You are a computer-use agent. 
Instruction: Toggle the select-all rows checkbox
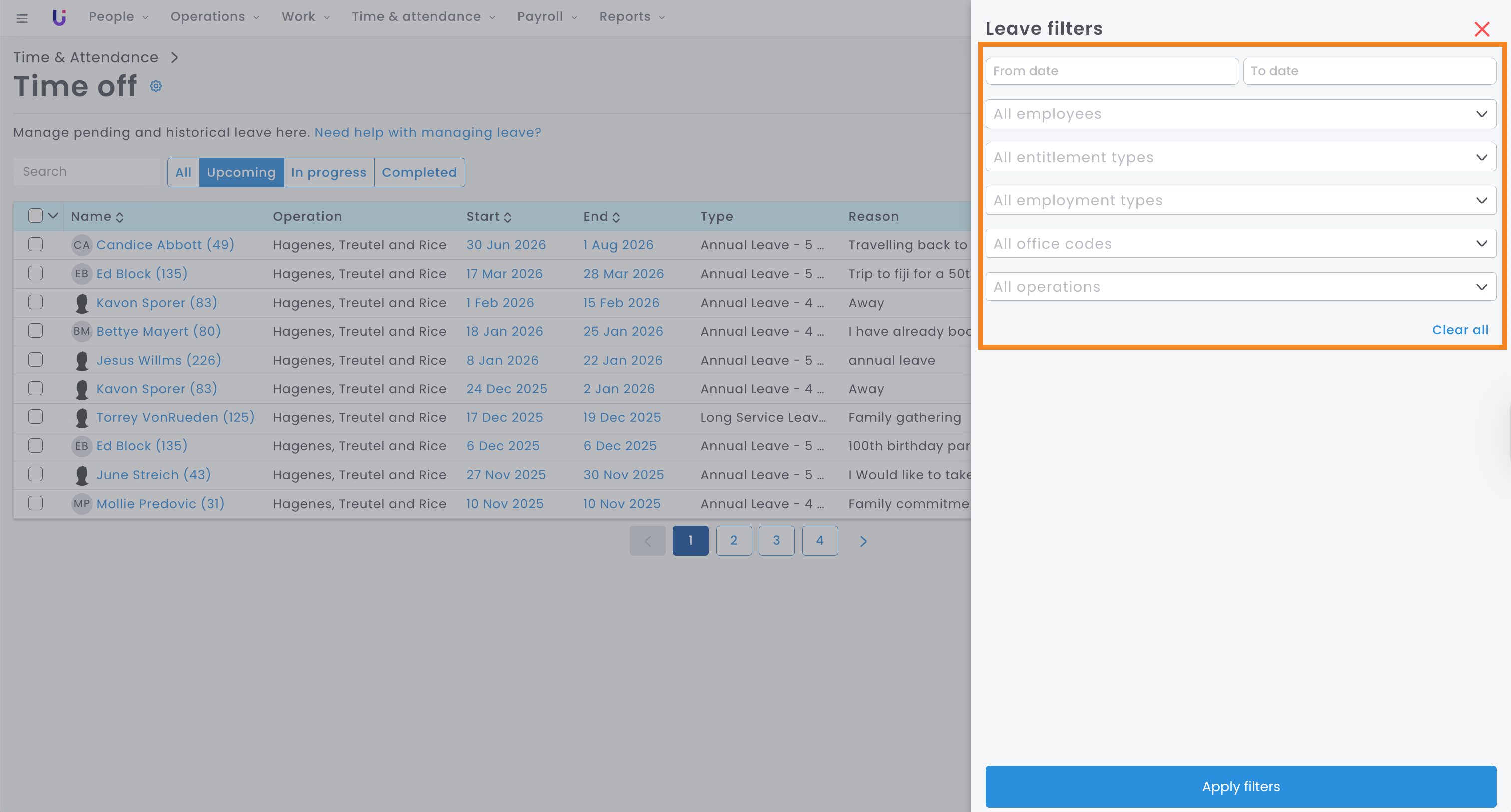tap(36, 216)
